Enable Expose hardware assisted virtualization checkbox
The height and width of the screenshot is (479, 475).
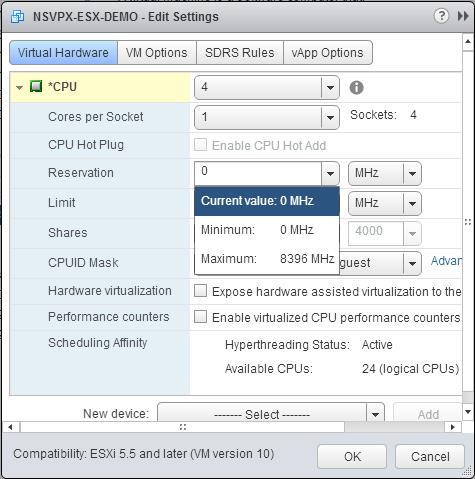tap(200, 291)
